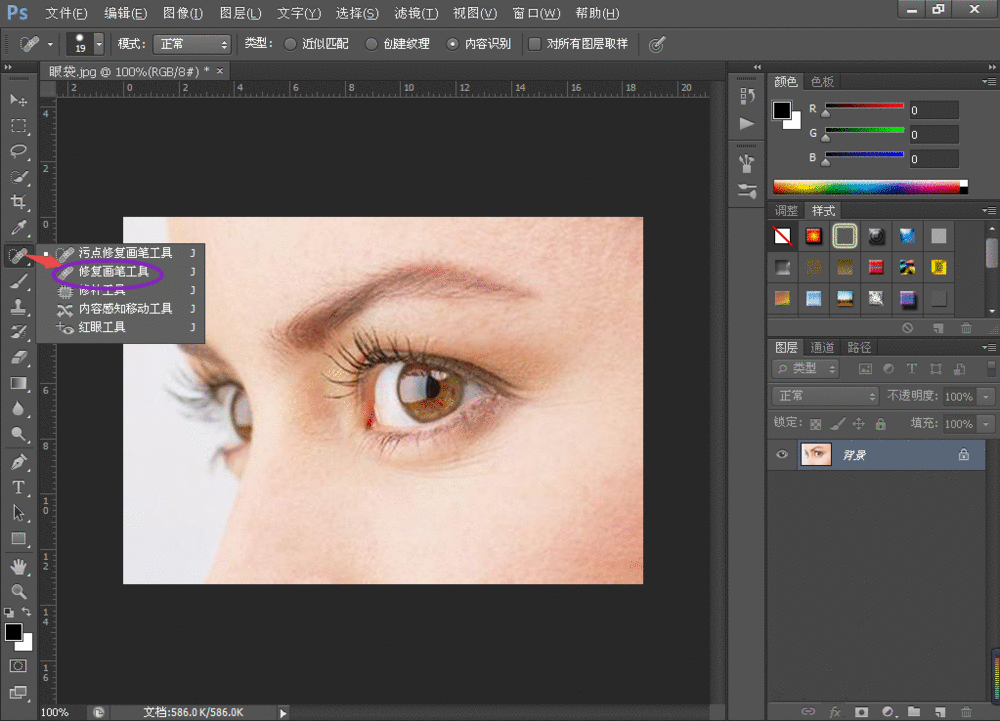Viewport: 1000px width, 721px height.
Task: Open the 模式 dropdown set to 正常
Action: pos(194,44)
